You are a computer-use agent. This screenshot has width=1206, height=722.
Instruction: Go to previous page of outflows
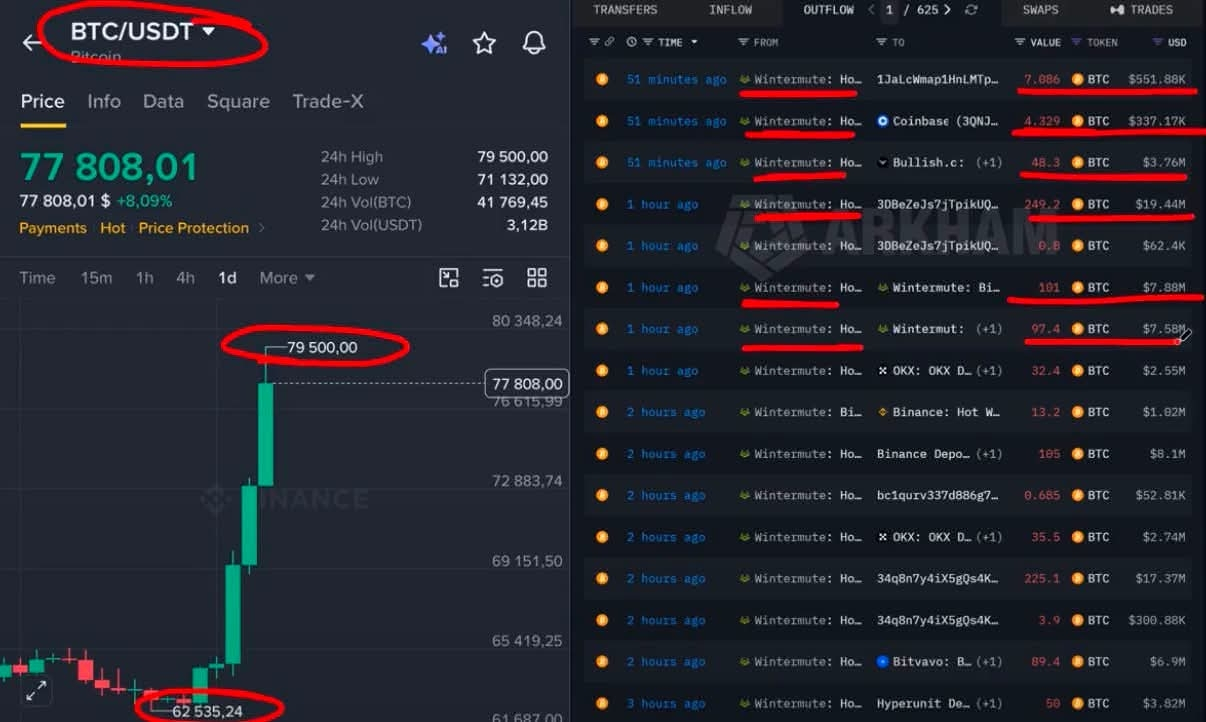click(871, 10)
